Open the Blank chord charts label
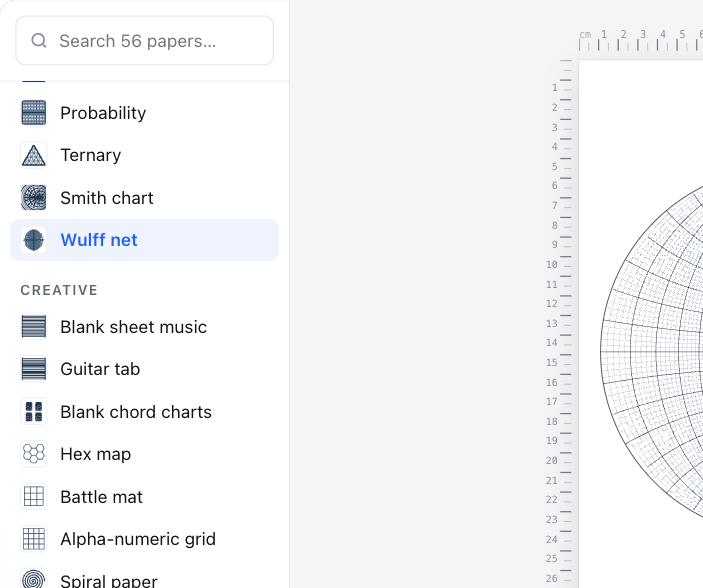This screenshot has height=588, width=703. coord(136,412)
